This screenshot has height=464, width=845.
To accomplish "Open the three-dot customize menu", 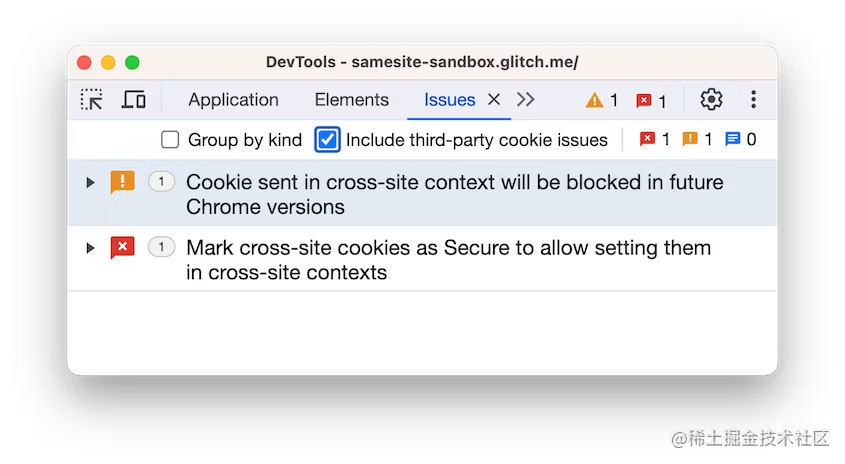I will (x=753, y=100).
